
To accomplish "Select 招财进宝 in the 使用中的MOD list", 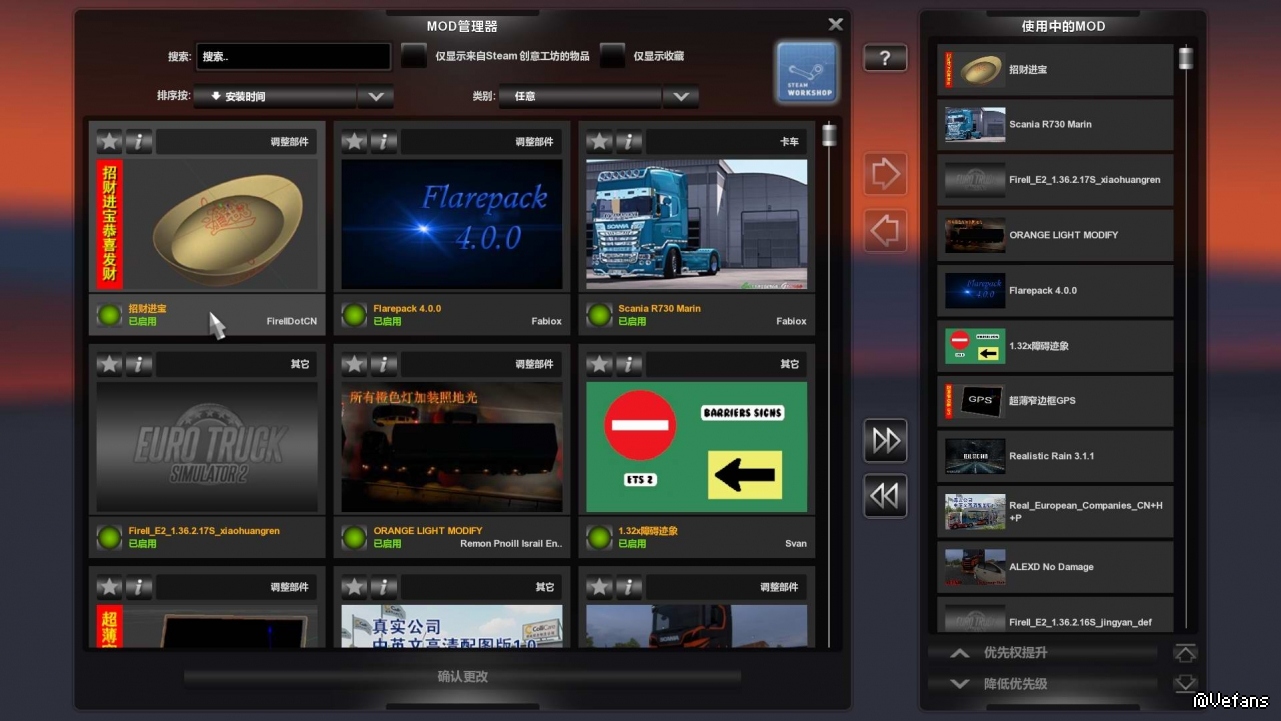I will tap(1055, 70).
